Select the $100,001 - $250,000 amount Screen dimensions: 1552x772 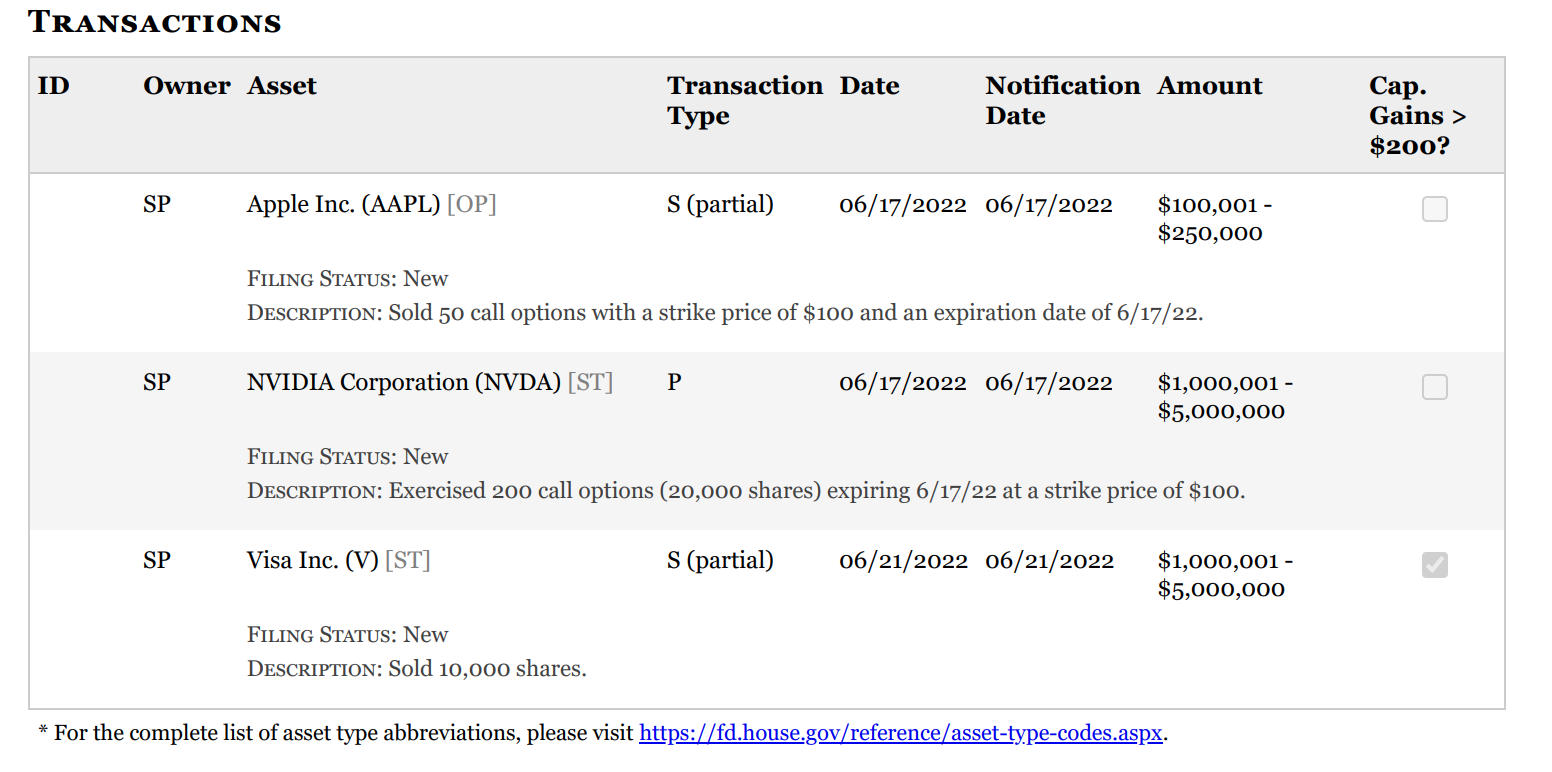pos(1215,219)
